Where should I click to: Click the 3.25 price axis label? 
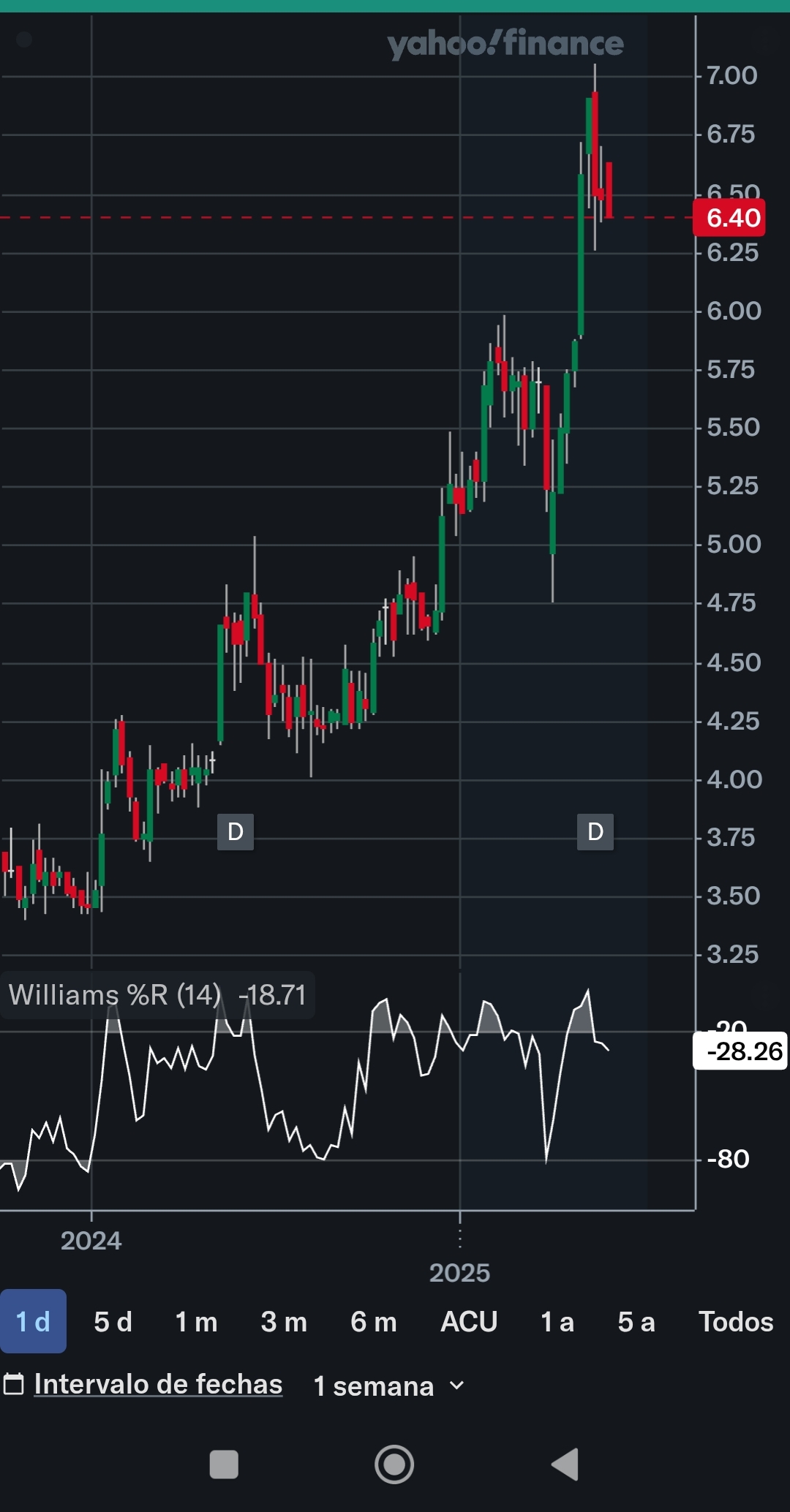pyautogui.click(x=732, y=954)
